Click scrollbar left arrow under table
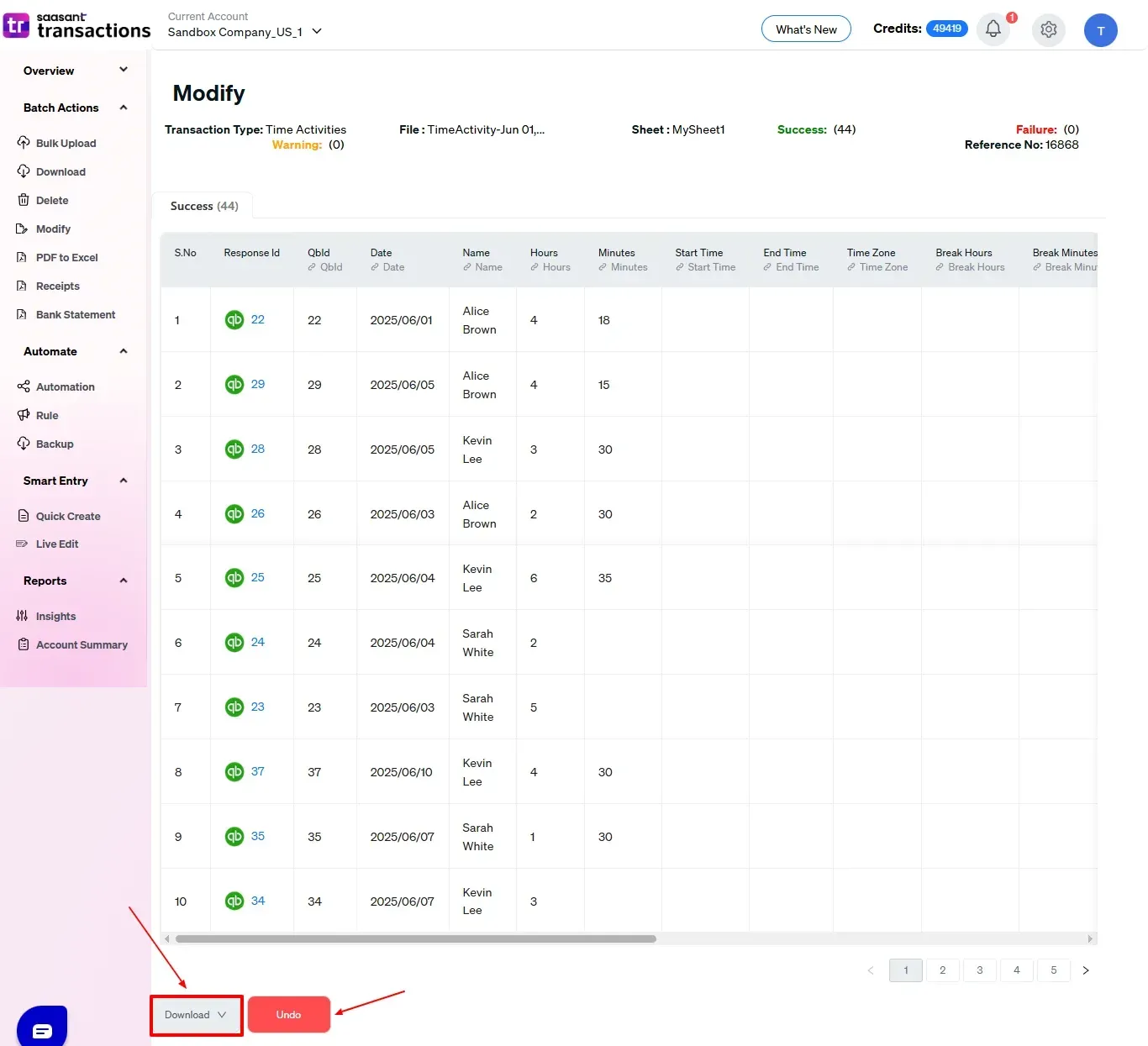The image size is (1148, 1046). pos(167,939)
